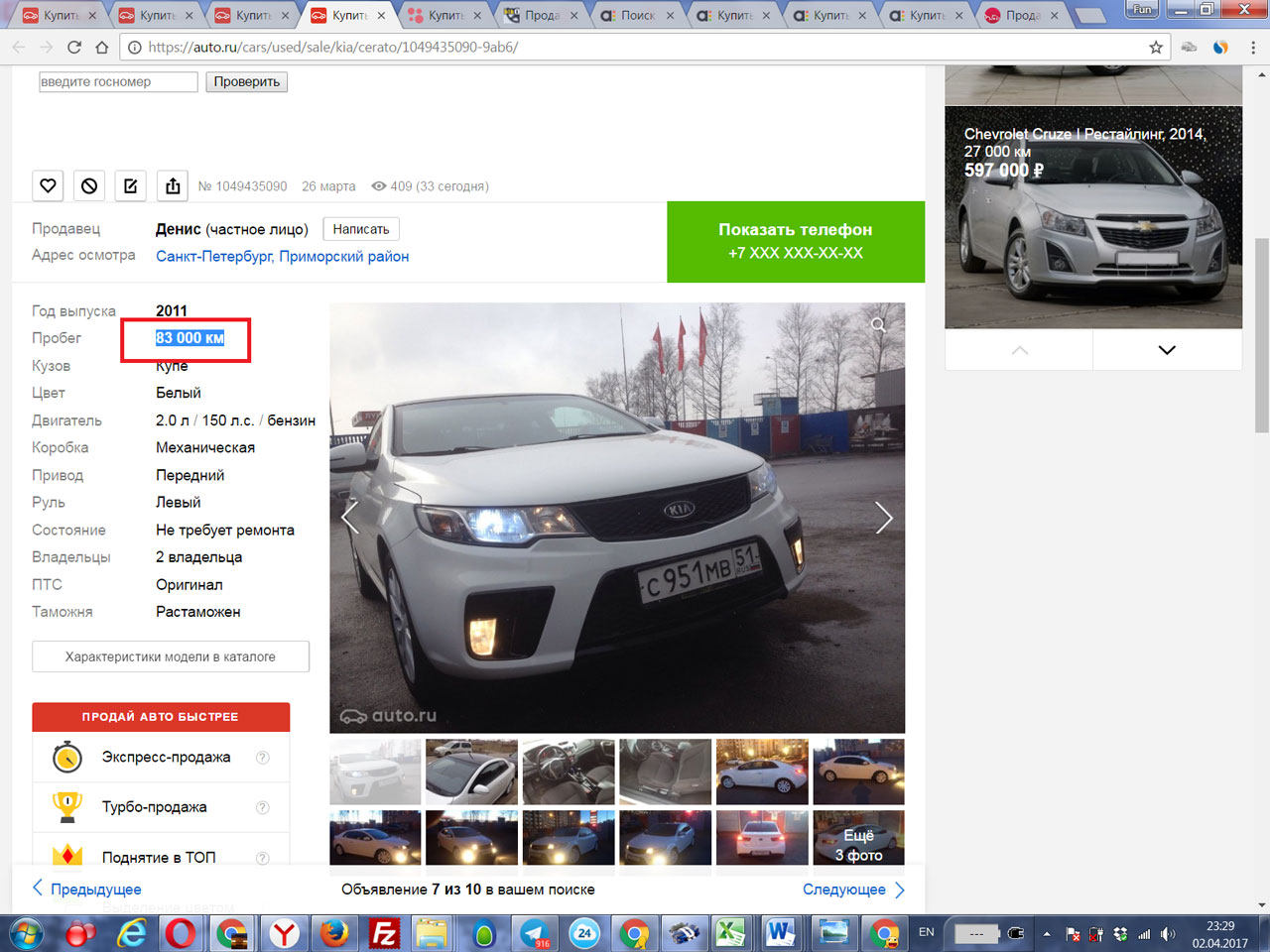This screenshot has height=952, width=1270.
Task: Click the ПРОДАЙ АВТО БЫСТРЕЕ header
Action: click(161, 717)
